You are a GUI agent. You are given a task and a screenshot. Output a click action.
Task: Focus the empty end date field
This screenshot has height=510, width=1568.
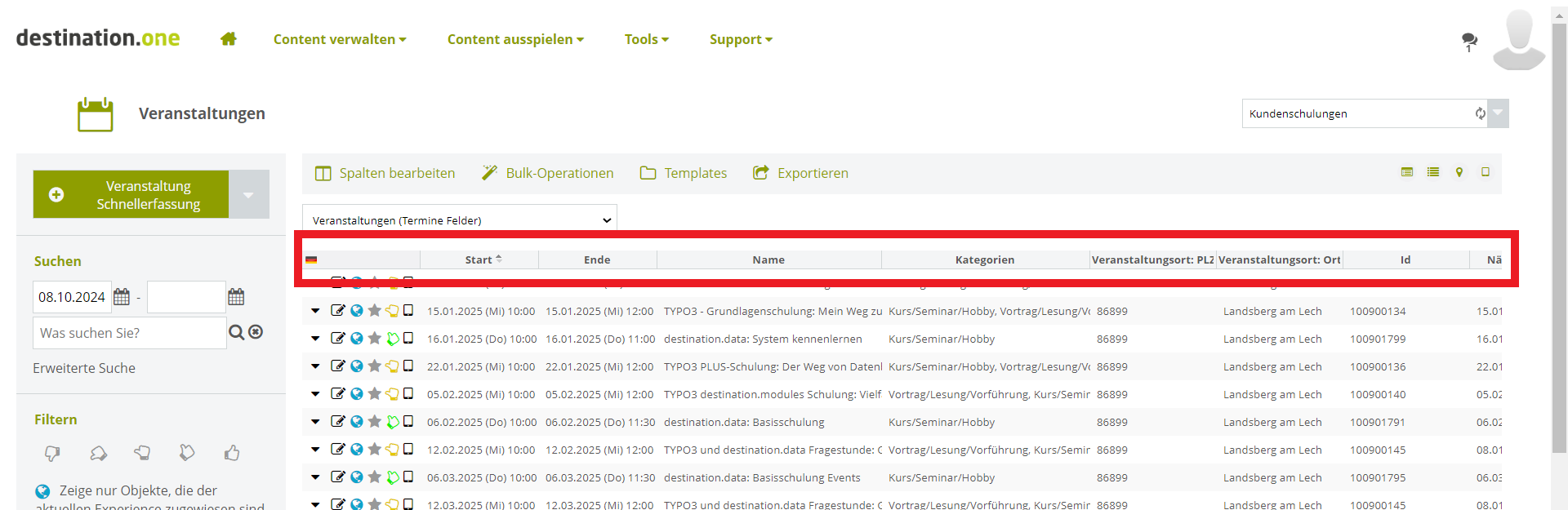pos(186,297)
